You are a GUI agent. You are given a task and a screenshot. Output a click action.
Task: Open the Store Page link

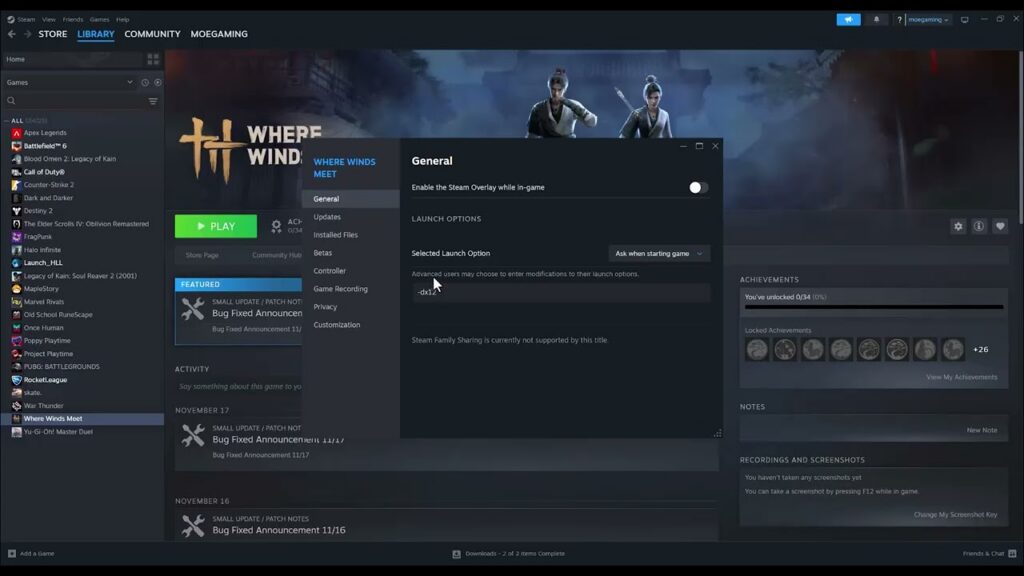[x=202, y=255]
